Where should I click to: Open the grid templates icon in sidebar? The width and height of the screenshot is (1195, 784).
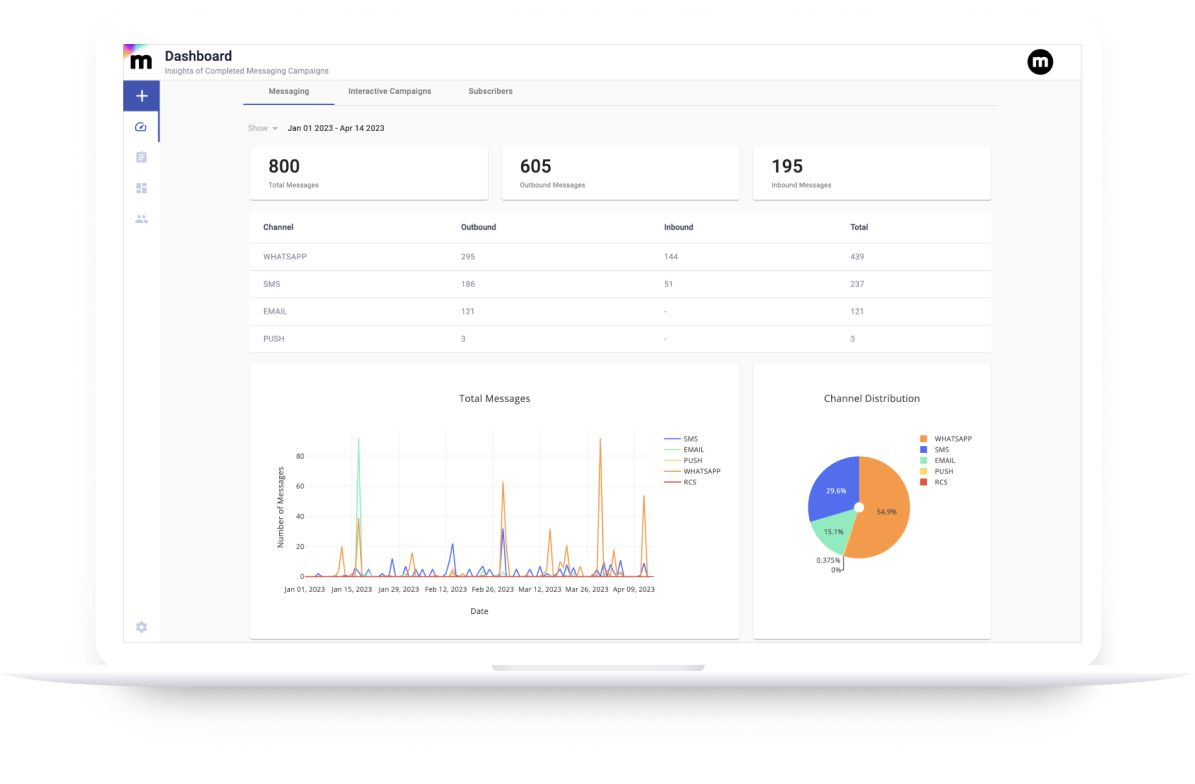[x=141, y=188]
